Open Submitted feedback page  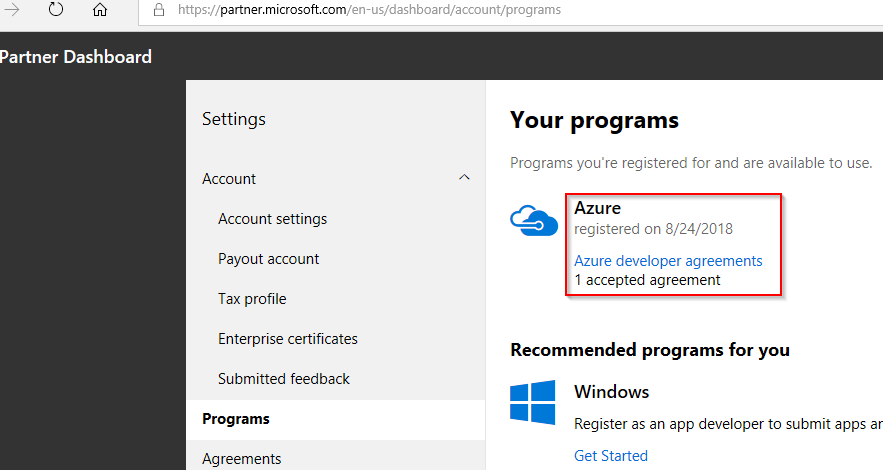(284, 379)
